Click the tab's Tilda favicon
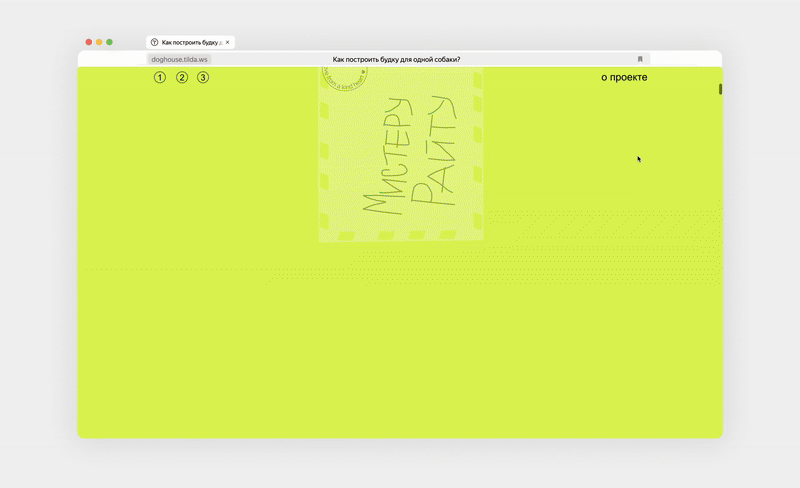The height and width of the screenshot is (488, 800). click(x=155, y=42)
